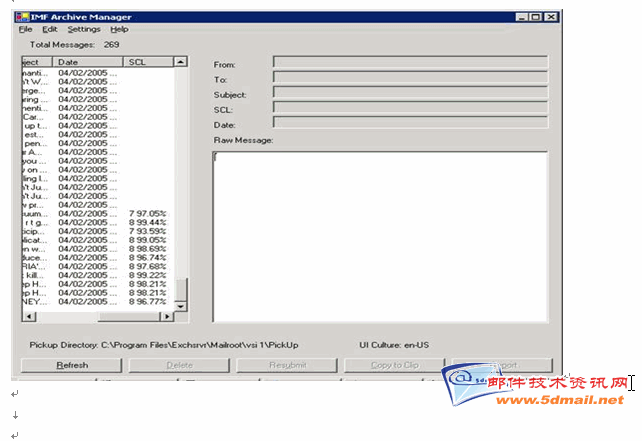The width and height of the screenshot is (642, 441).
Task: Open the File menu
Action: click(25, 30)
